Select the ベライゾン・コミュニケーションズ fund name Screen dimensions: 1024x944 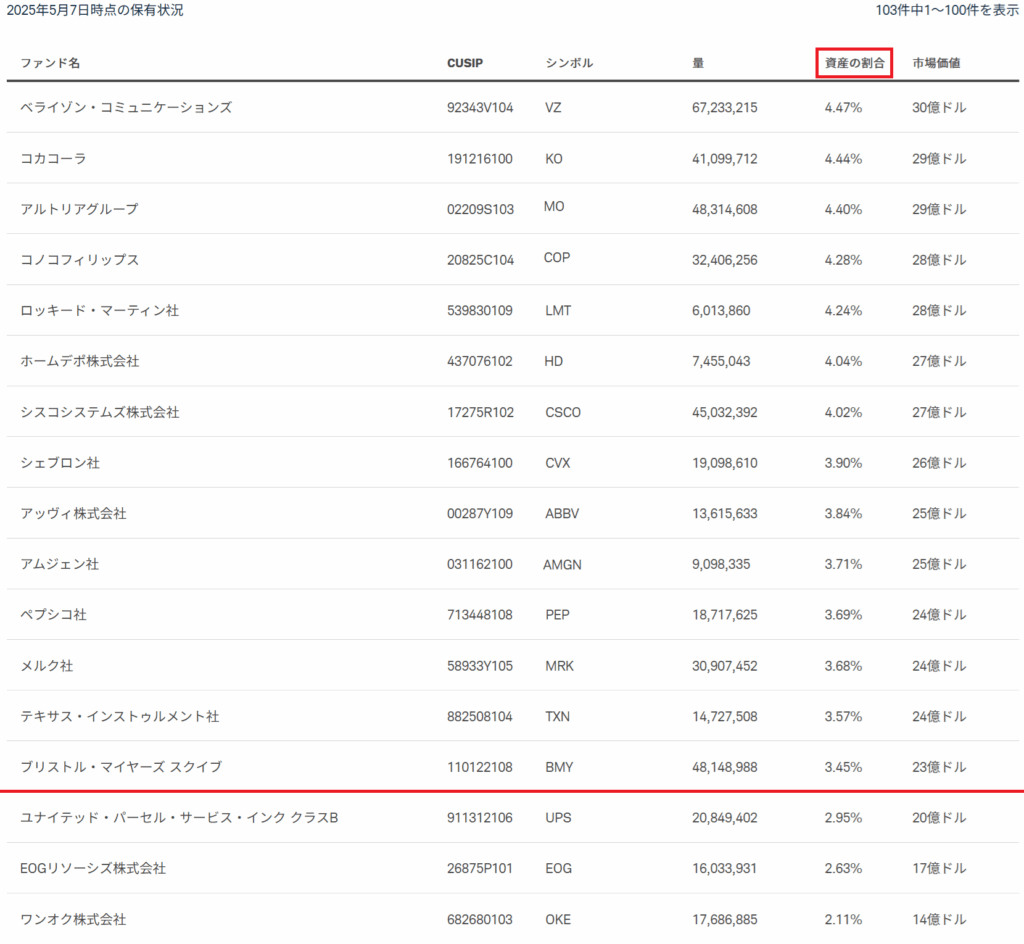[126, 108]
